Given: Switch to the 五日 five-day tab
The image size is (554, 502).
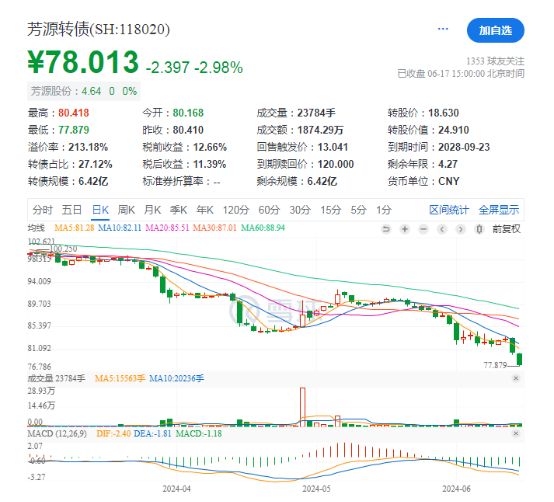Looking at the screenshot, I should [x=72, y=210].
